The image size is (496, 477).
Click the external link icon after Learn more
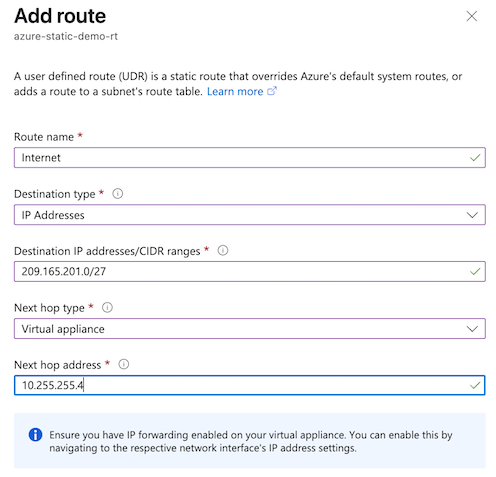click(272, 91)
